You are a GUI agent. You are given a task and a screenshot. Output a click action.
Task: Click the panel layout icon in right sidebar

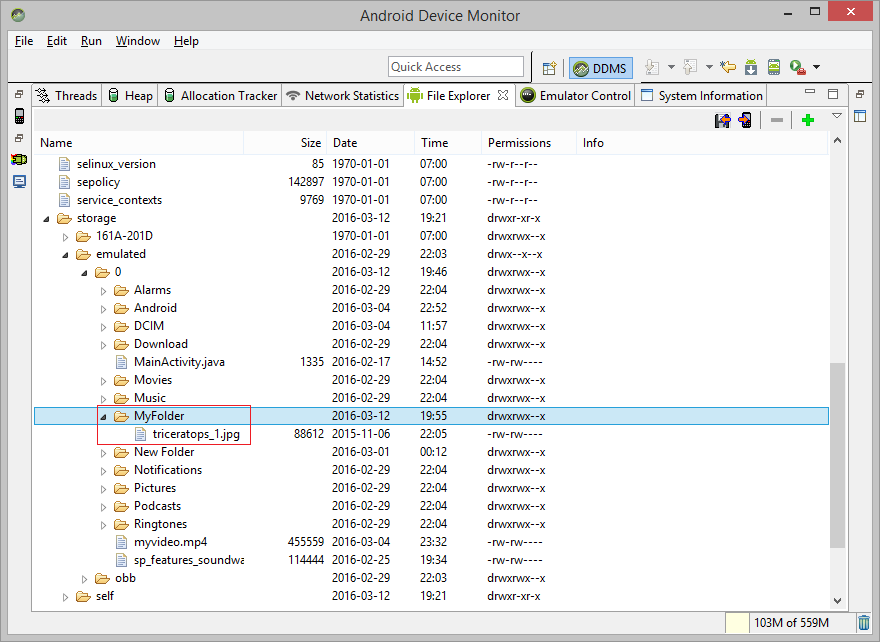click(x=860, y=116)
